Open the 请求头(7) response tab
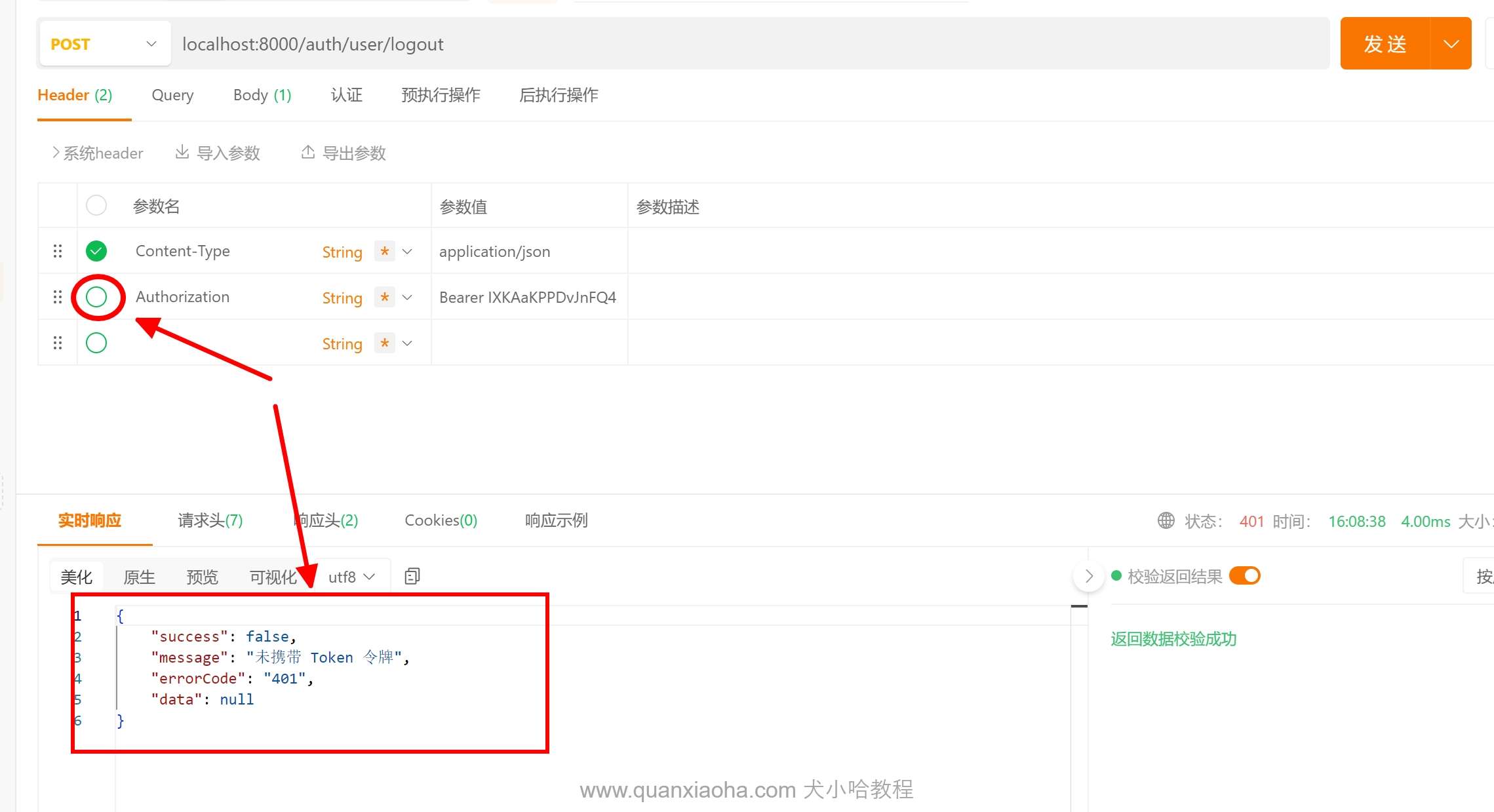The image size is (1494, 812). tap(210, 520)
